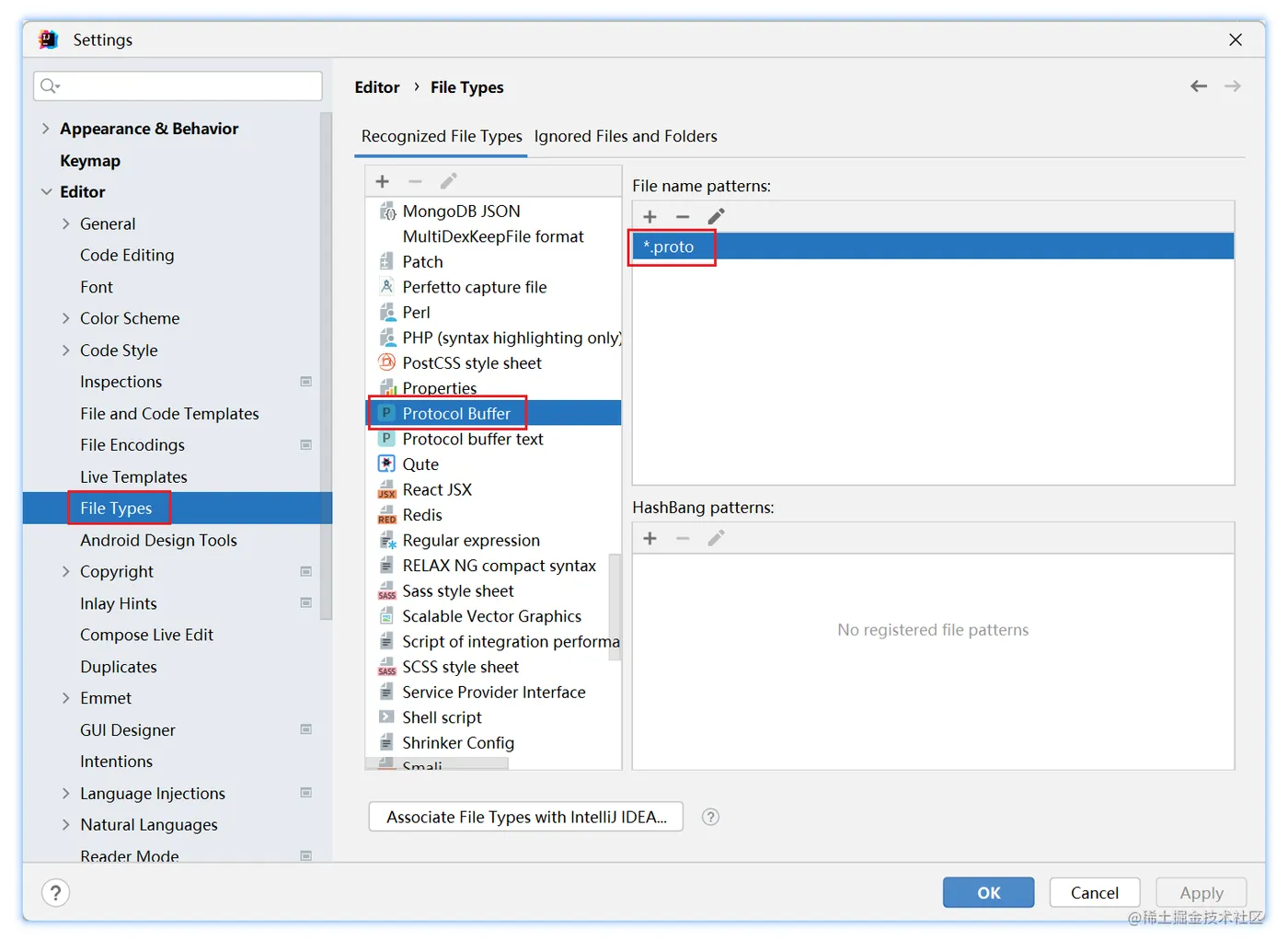This screenshot has height=951, width=1288.
Task: Add a new HashBang pattern
Action: pos(650,538)
